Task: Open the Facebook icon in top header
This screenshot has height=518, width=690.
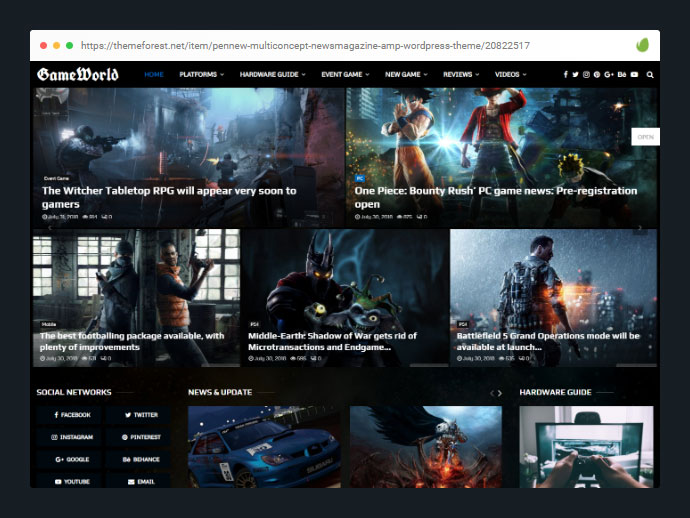Action: (x=565, y=75)
